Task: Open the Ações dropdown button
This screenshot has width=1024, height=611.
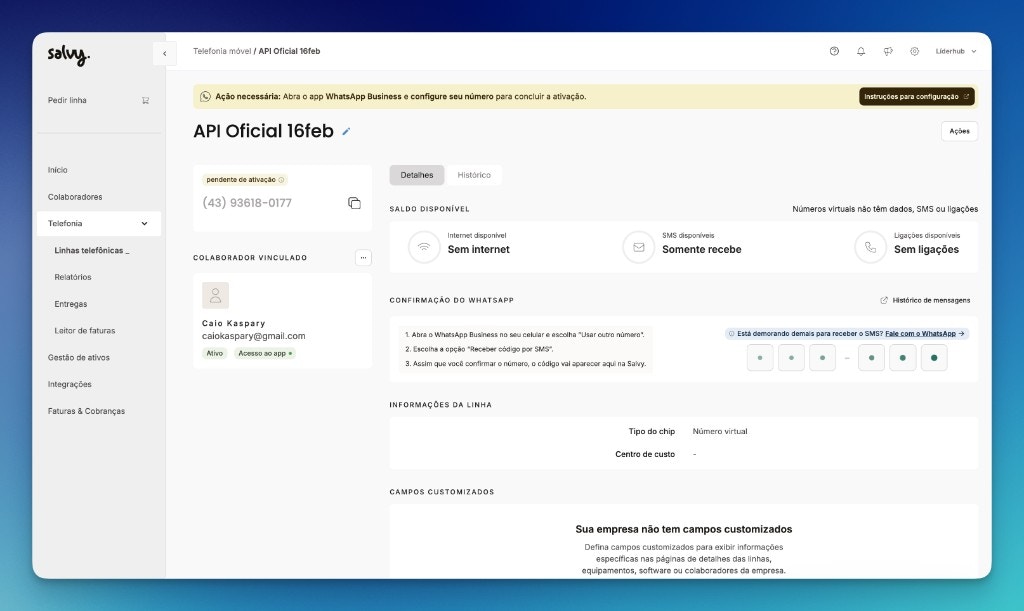Action: pyautogui.click(x=959, y=131)
